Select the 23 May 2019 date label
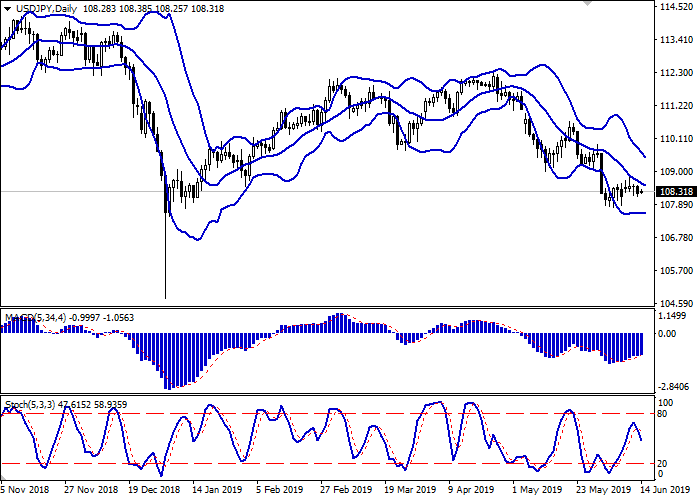The height and width of the screenshot is (500, 700). click(x=597, y=491)
